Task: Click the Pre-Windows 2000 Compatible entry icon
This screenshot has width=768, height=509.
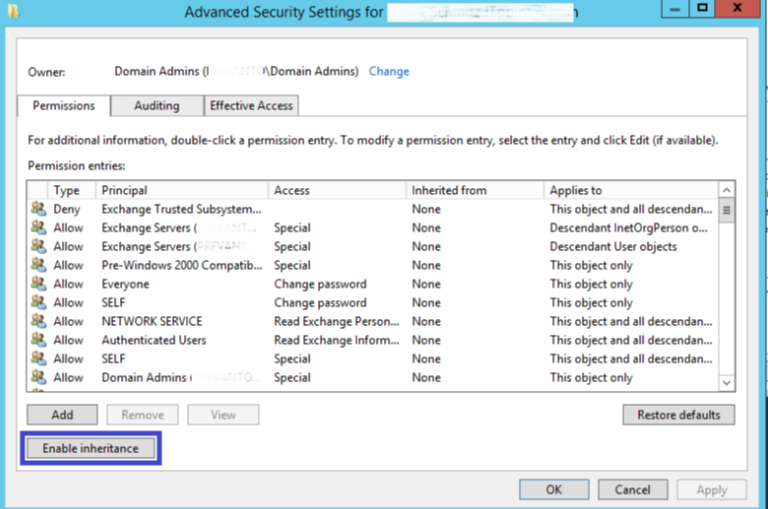Action: coord(38,265)
